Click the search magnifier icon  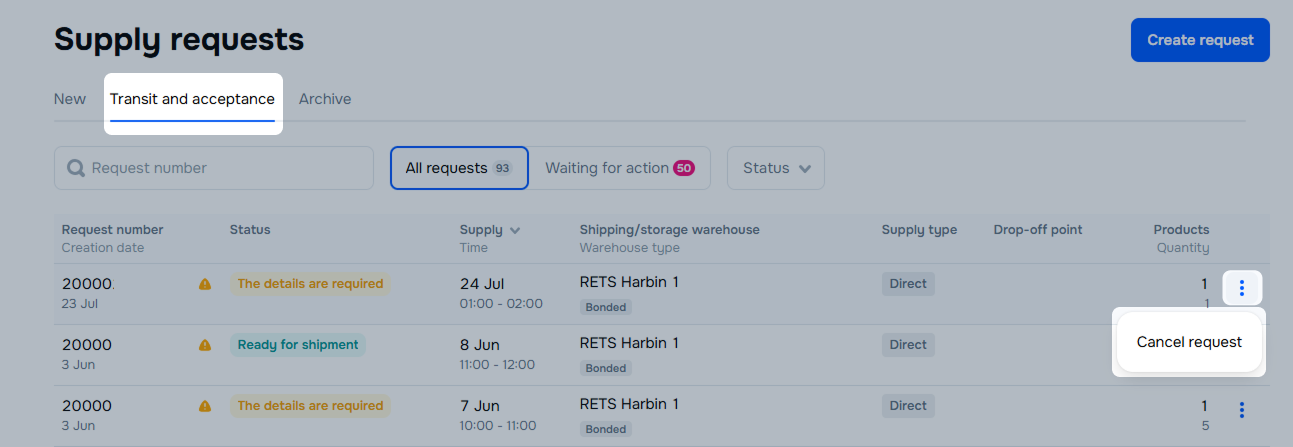pyautogui.click(x=76, y=168)
